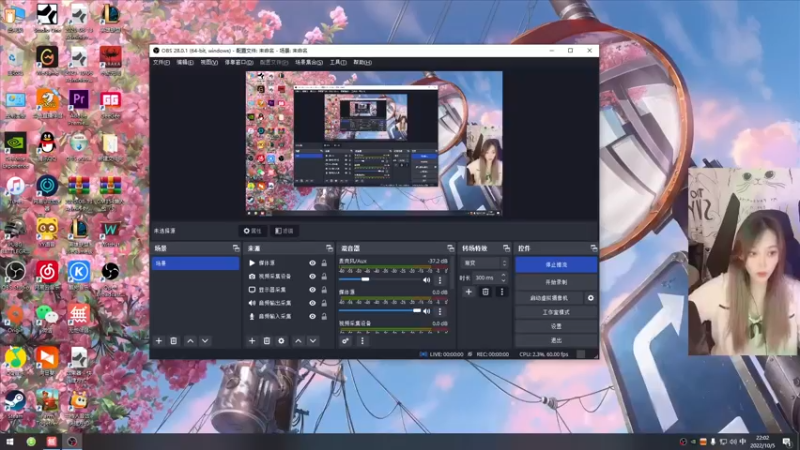Open the QQ penguin desktop icon

(x=47, y=143)
